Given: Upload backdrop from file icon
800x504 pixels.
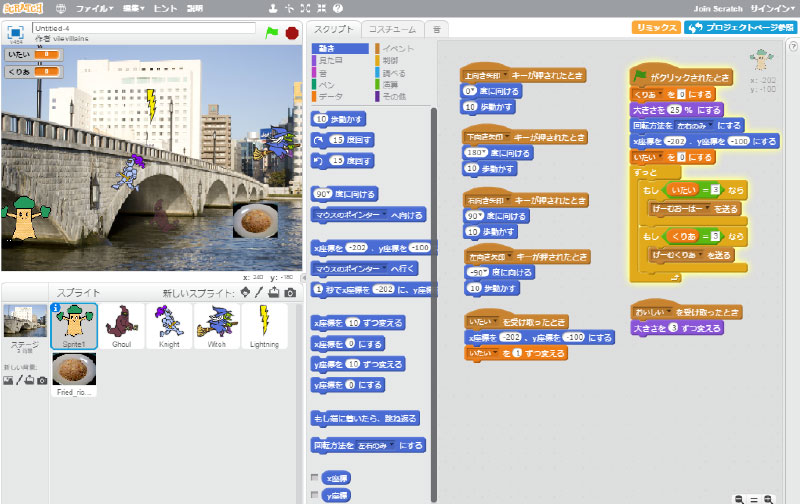Looking at the screenshot, I should point(30,380).
